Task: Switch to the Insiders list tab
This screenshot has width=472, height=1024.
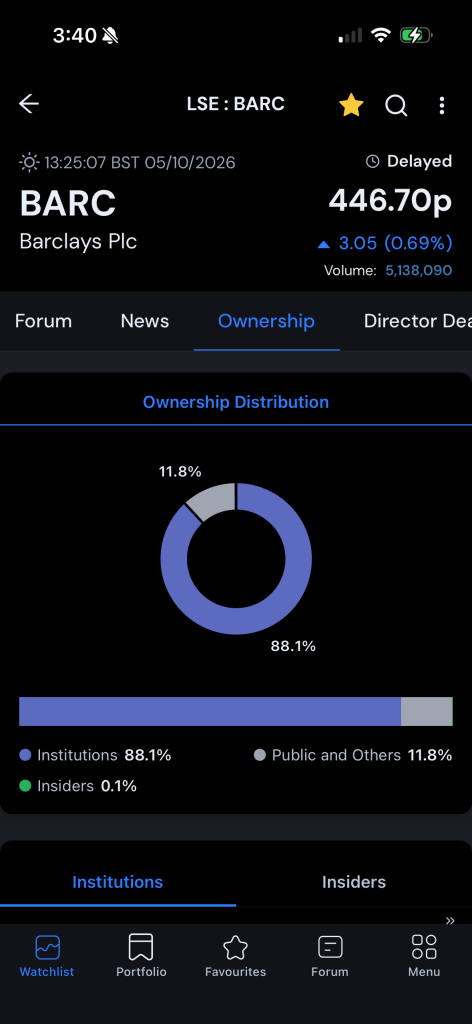Action: point(354,882)
